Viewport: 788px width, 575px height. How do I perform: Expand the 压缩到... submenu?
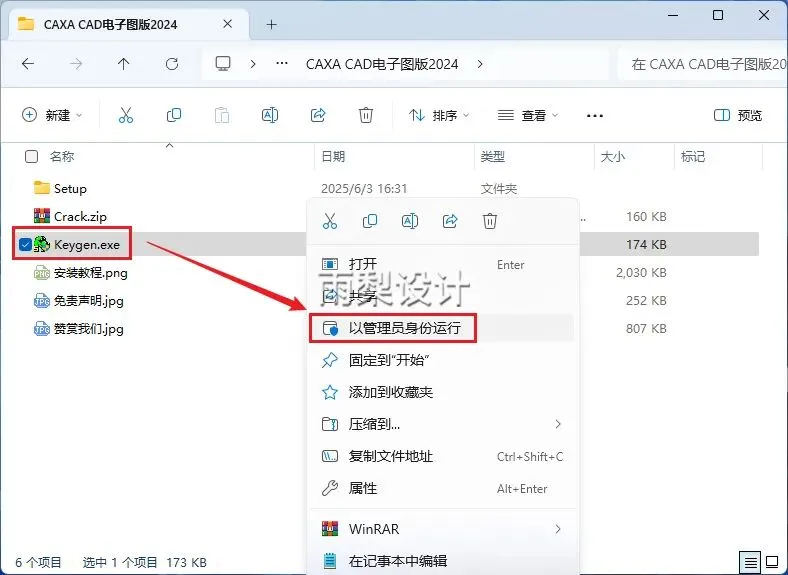[558, 424]
